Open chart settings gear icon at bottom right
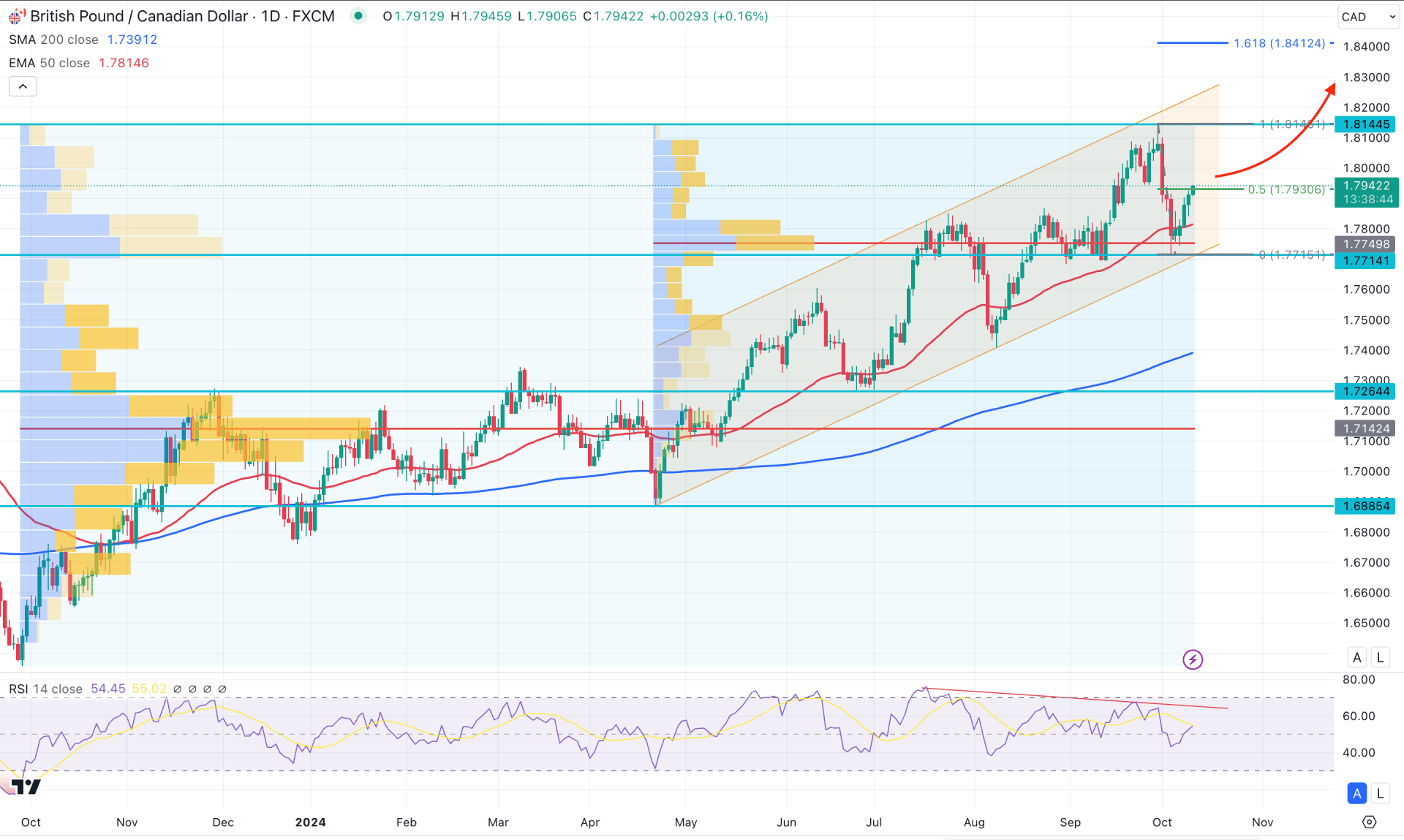Image resolution: width=1404 pixels, height=840 pixels. point(1370,822)
